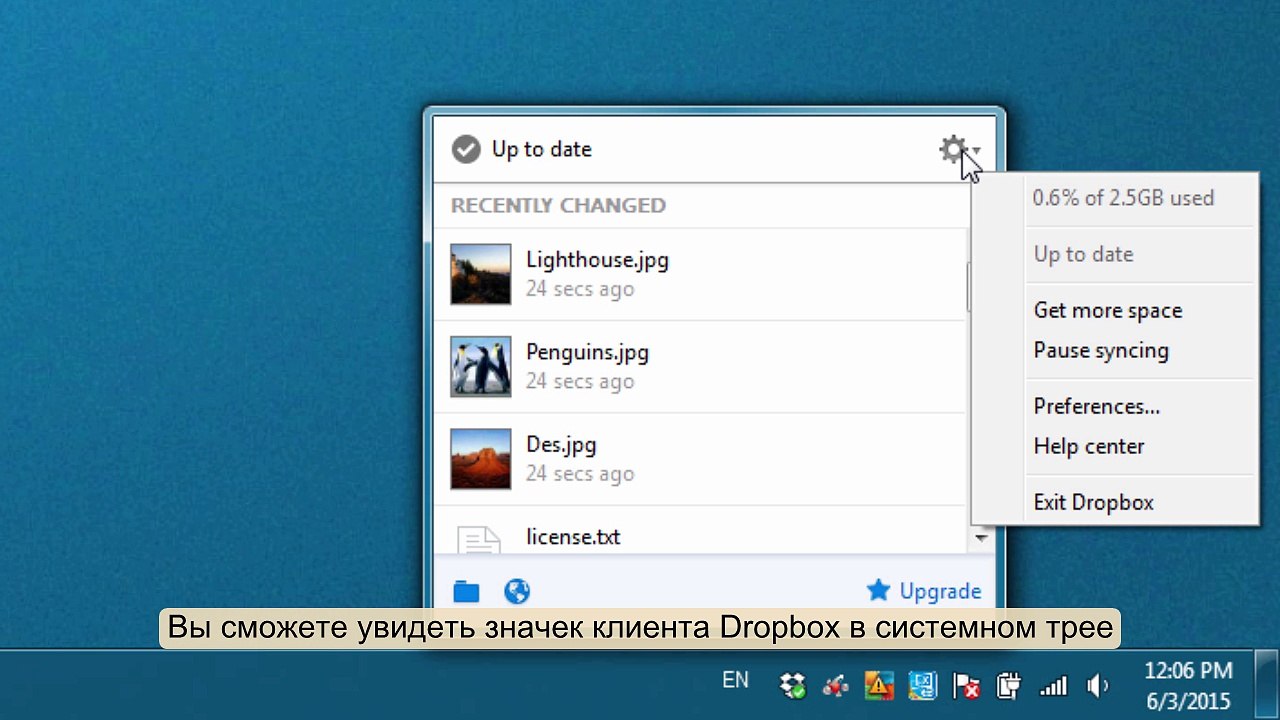Open the Dropbox gear settings menu
This screenshot has width=1280, height=720.
click(x=953, y=150)
